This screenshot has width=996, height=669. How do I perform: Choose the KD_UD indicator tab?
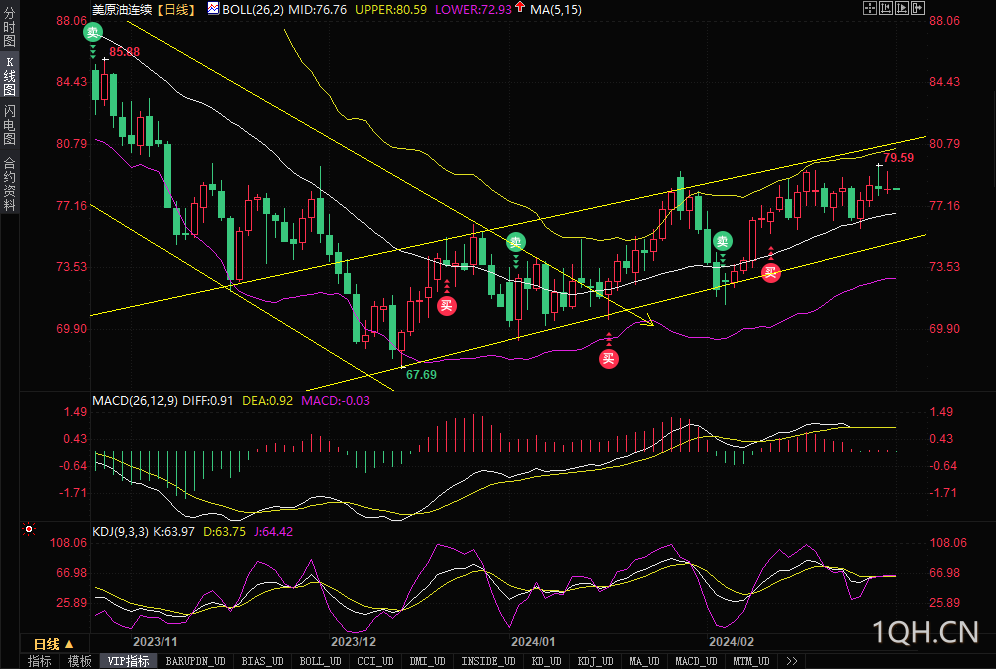(x=546, y=661)
